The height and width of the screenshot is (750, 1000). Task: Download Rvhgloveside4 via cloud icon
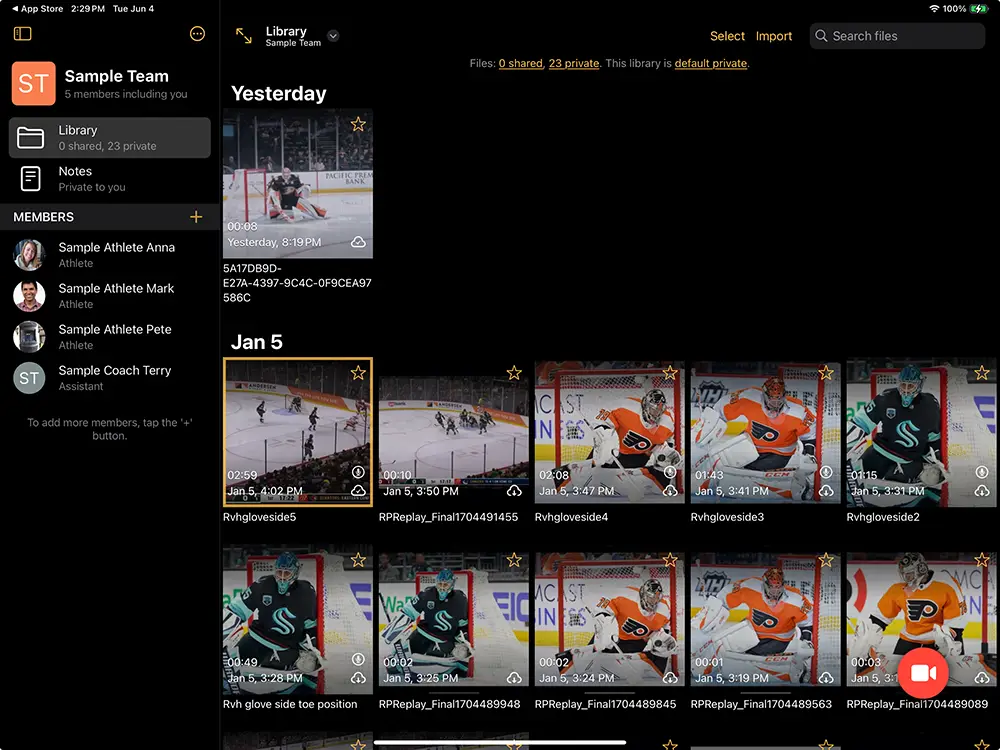670,491
